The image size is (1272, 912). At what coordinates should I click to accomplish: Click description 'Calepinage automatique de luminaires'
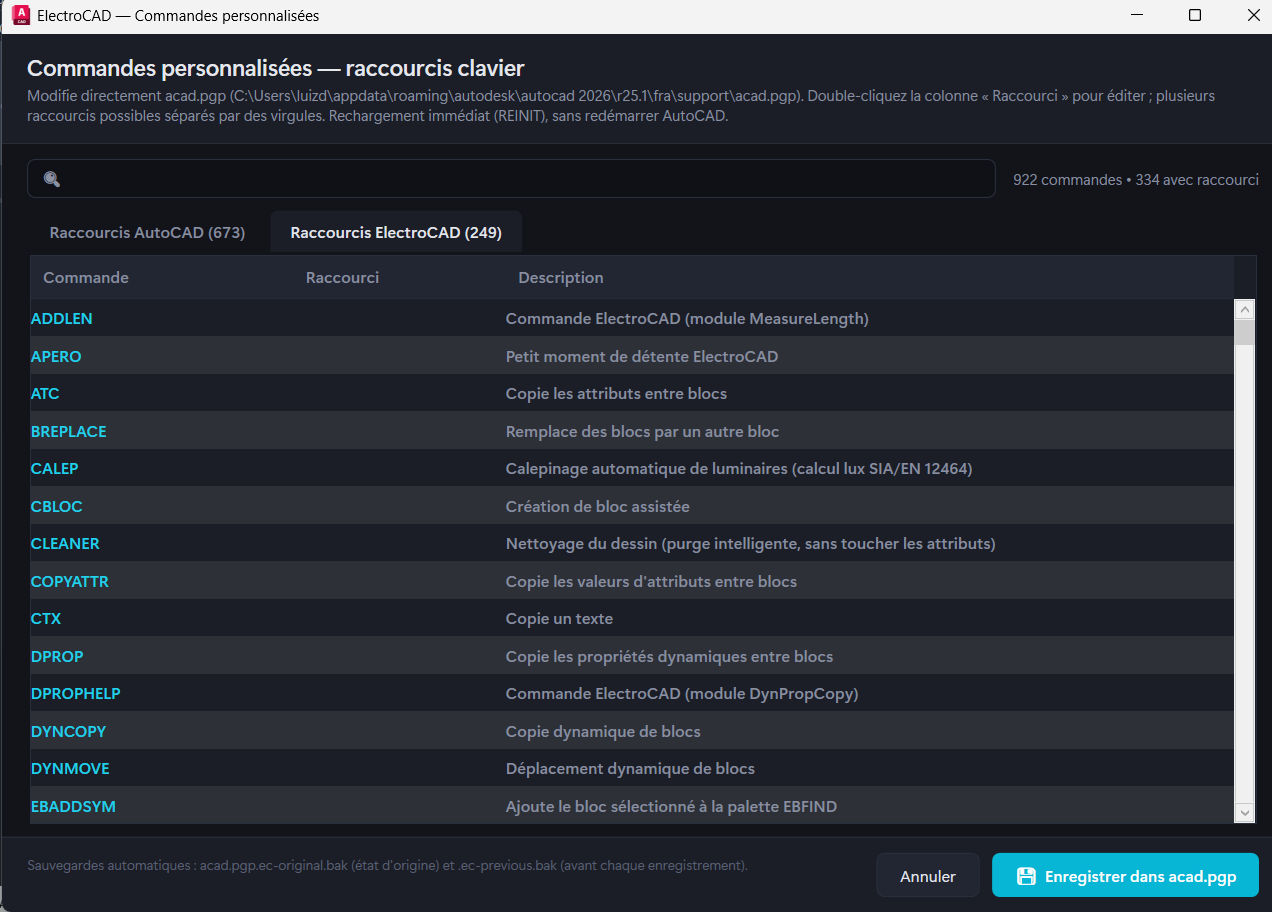(739, 469)
